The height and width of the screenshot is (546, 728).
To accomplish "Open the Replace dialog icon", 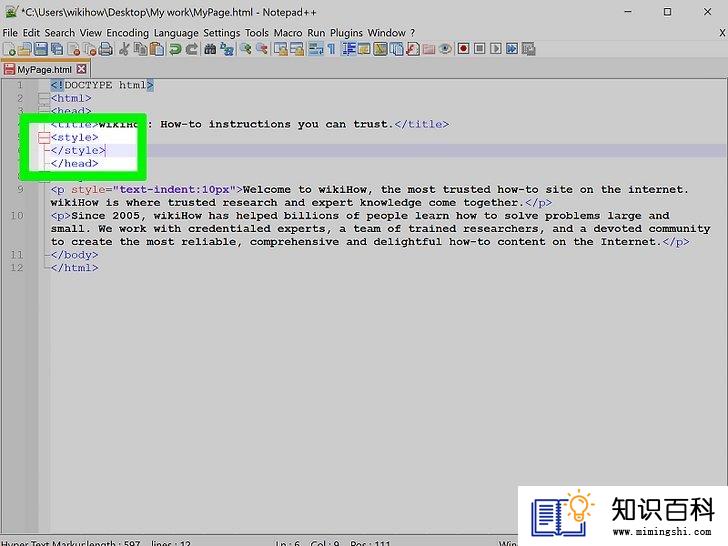I will coord(227,49).
